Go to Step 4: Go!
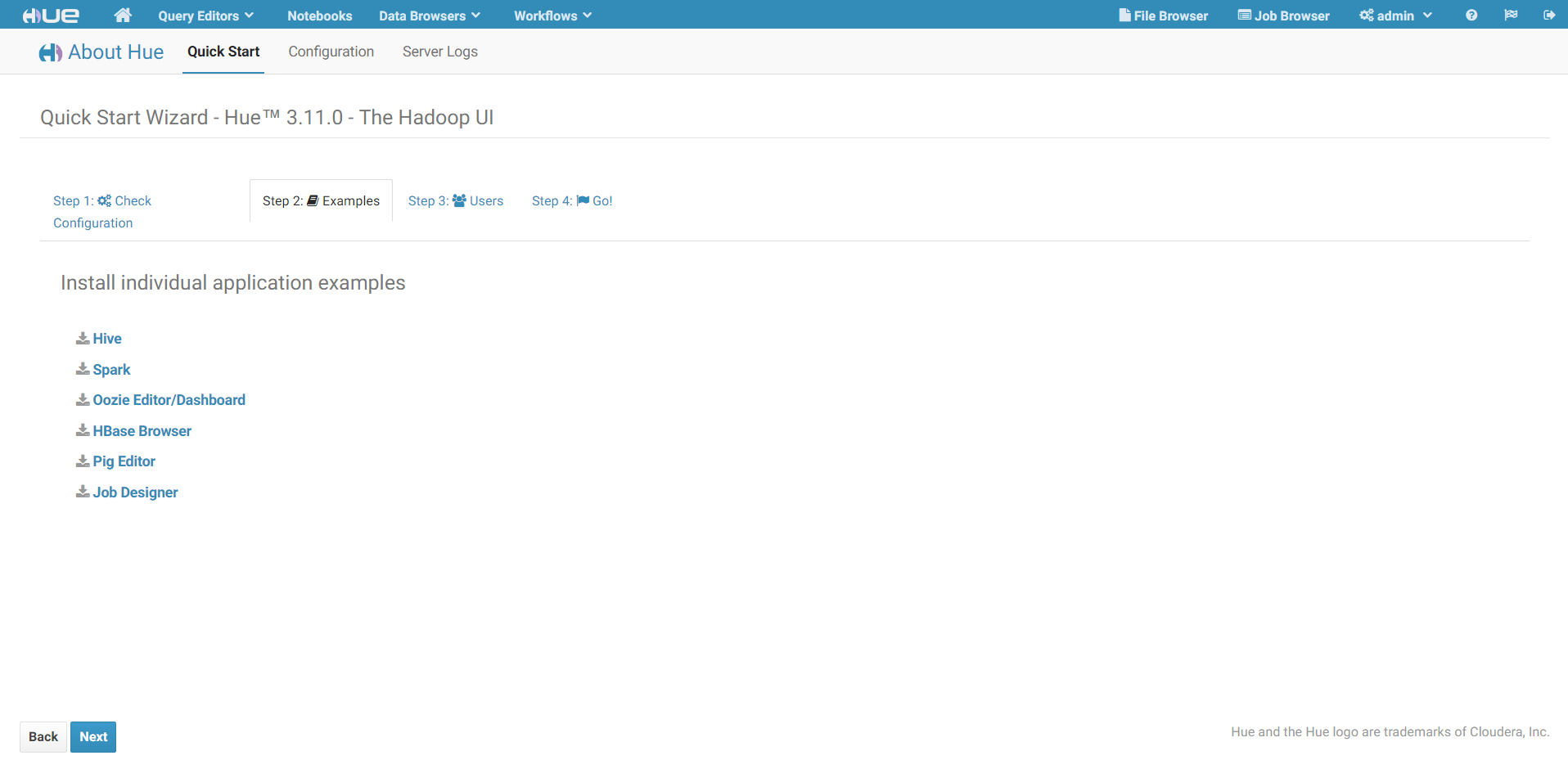 pos(572,200)
